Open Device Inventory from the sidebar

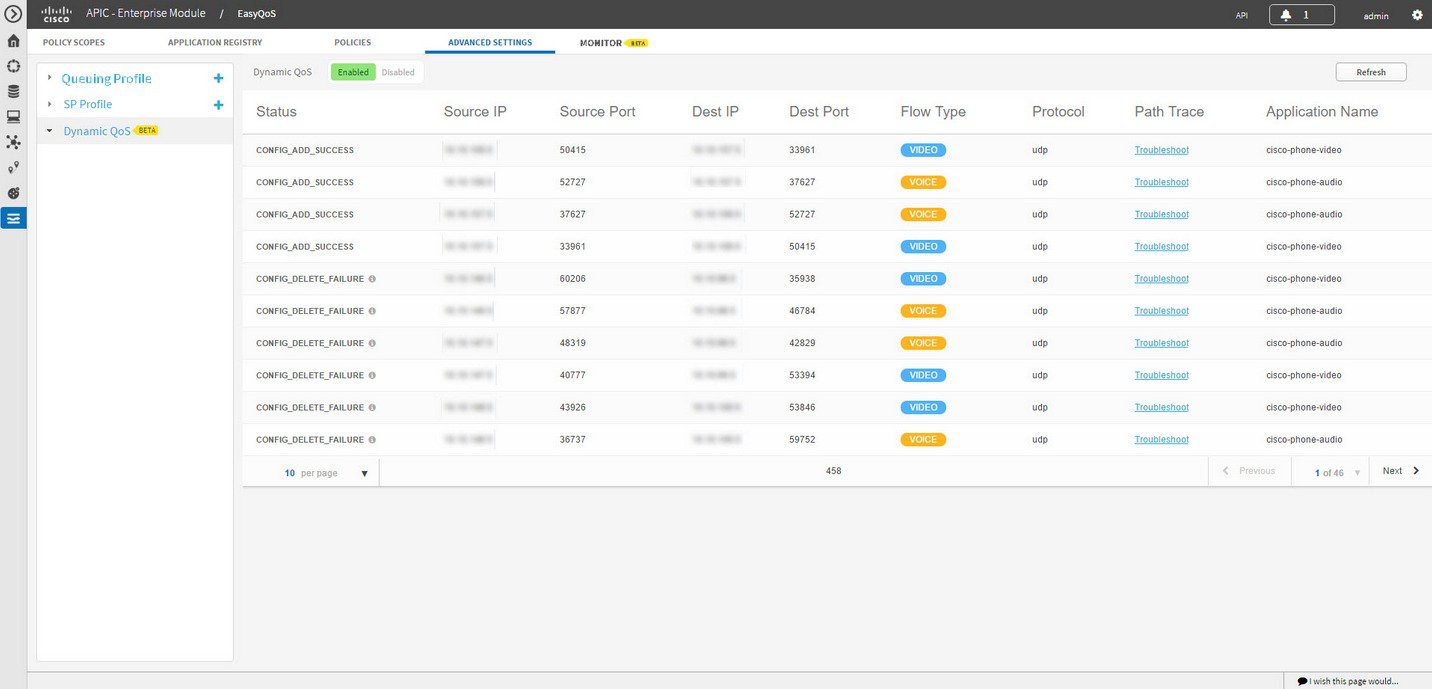tap(13, 91)
